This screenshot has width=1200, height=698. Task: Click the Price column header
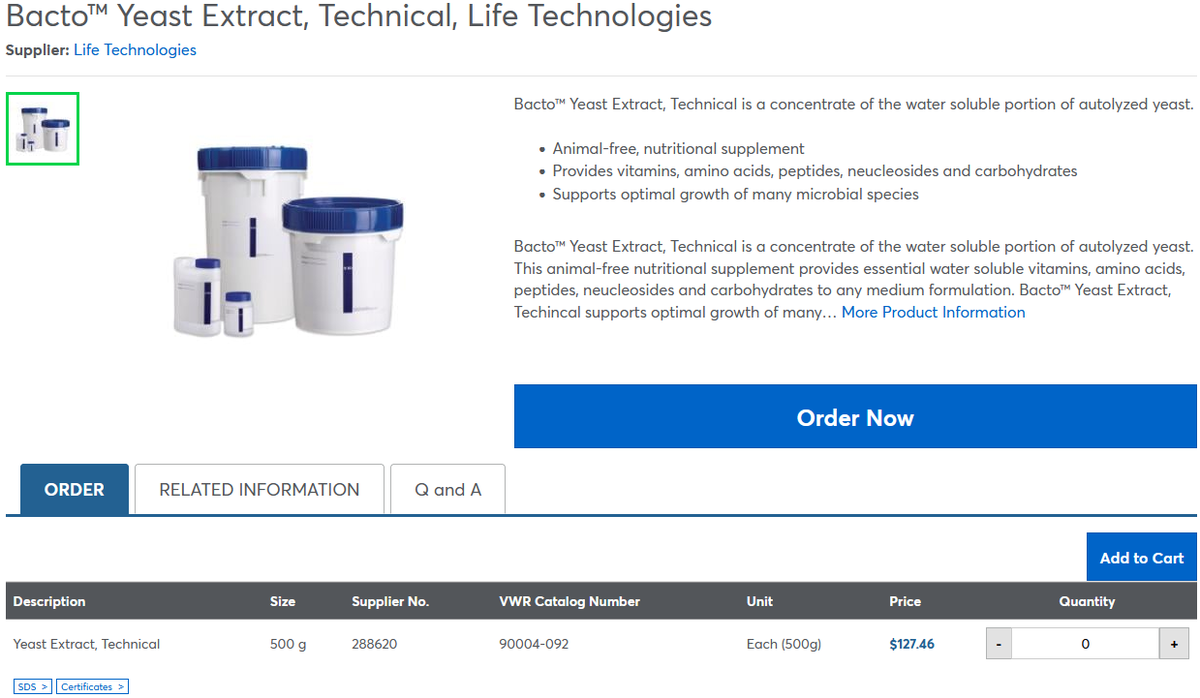coord(905,601)
